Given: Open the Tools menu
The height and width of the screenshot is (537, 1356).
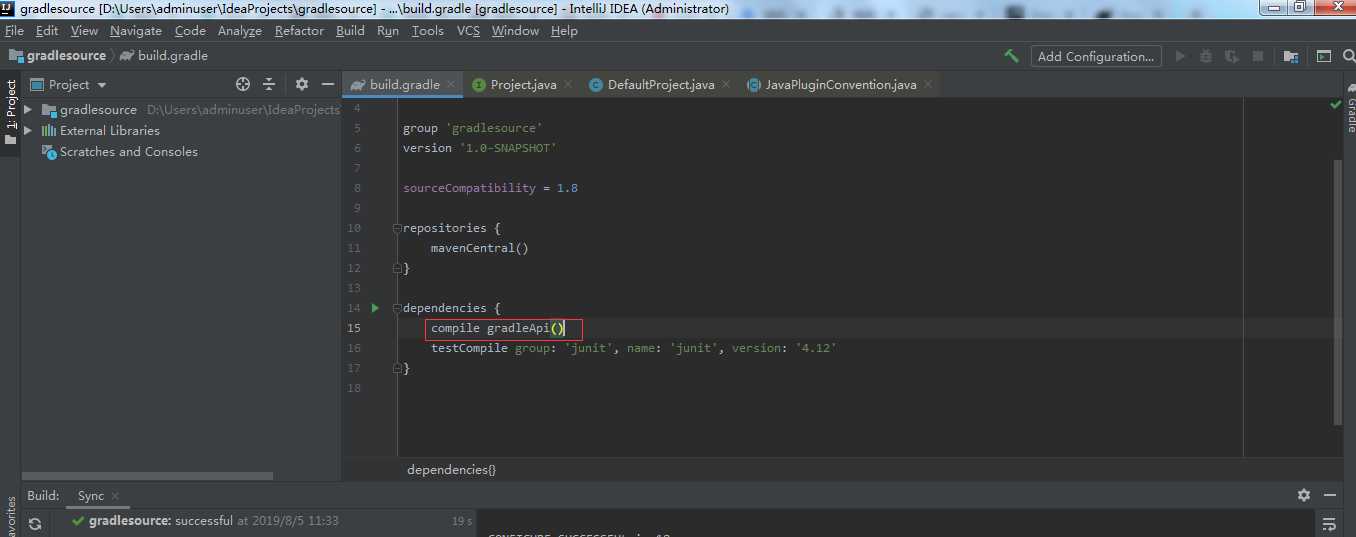Looking at the screenshot, I should coord(427,31).
